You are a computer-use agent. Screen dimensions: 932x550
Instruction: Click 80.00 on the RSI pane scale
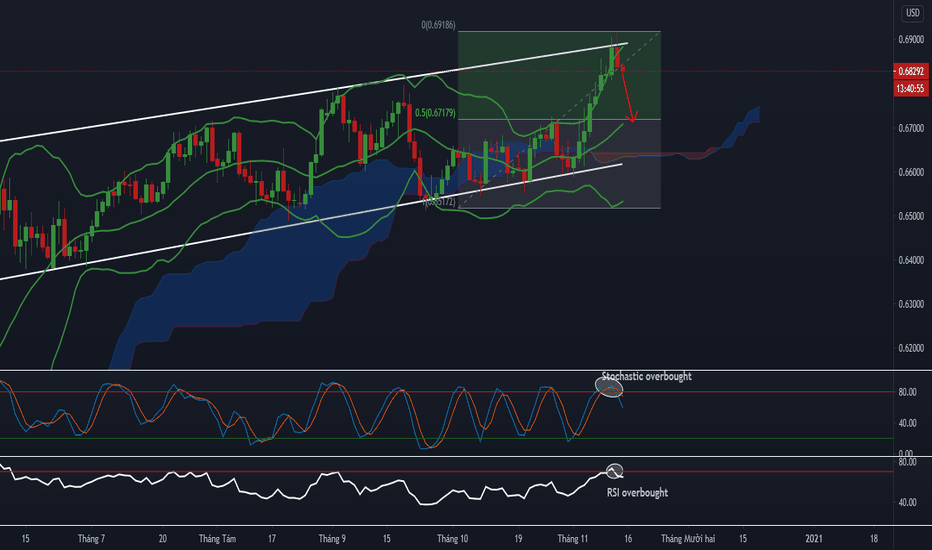tap(907, 462)
